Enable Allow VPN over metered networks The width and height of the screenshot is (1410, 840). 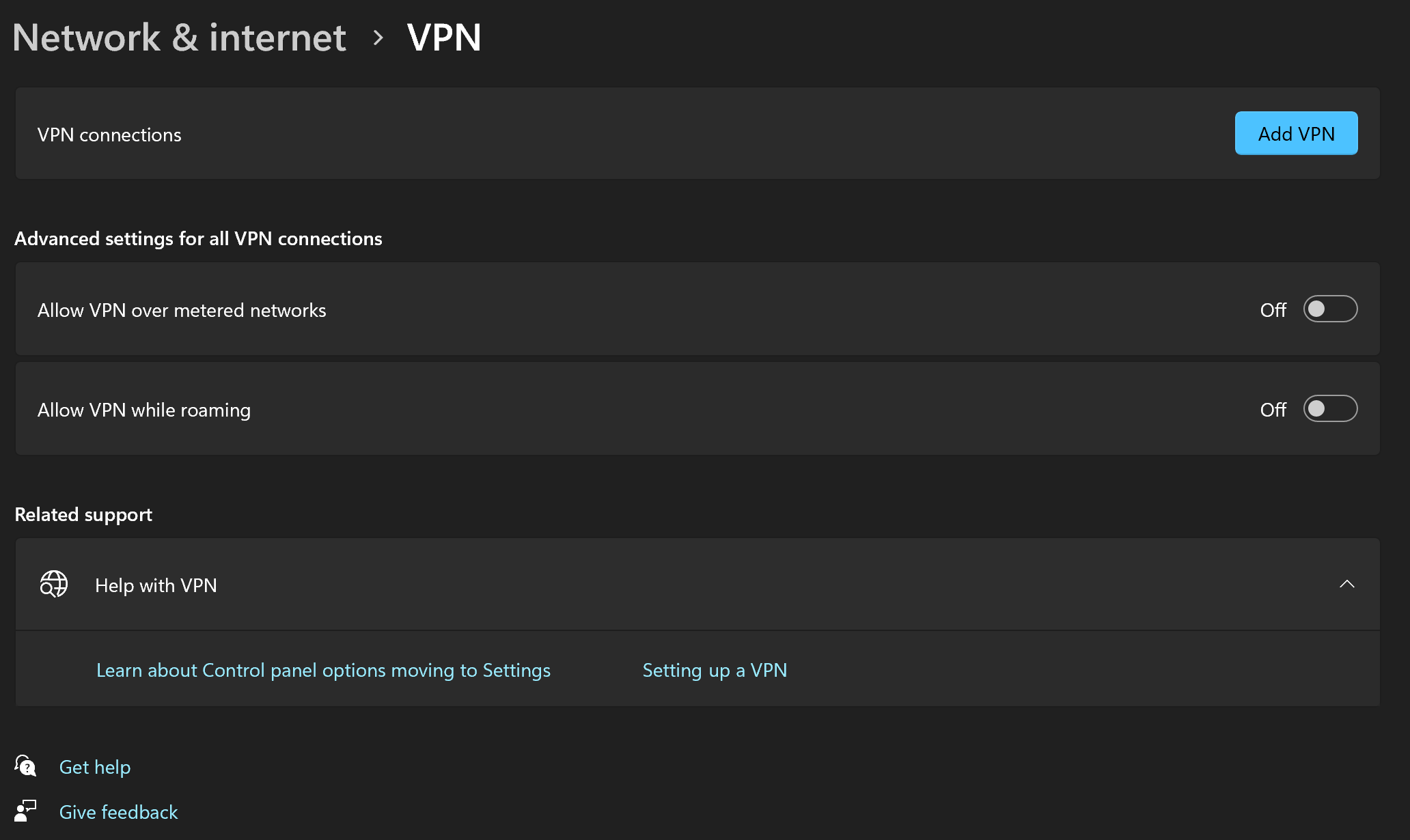pyautogui.click(x=1329, y=309)
